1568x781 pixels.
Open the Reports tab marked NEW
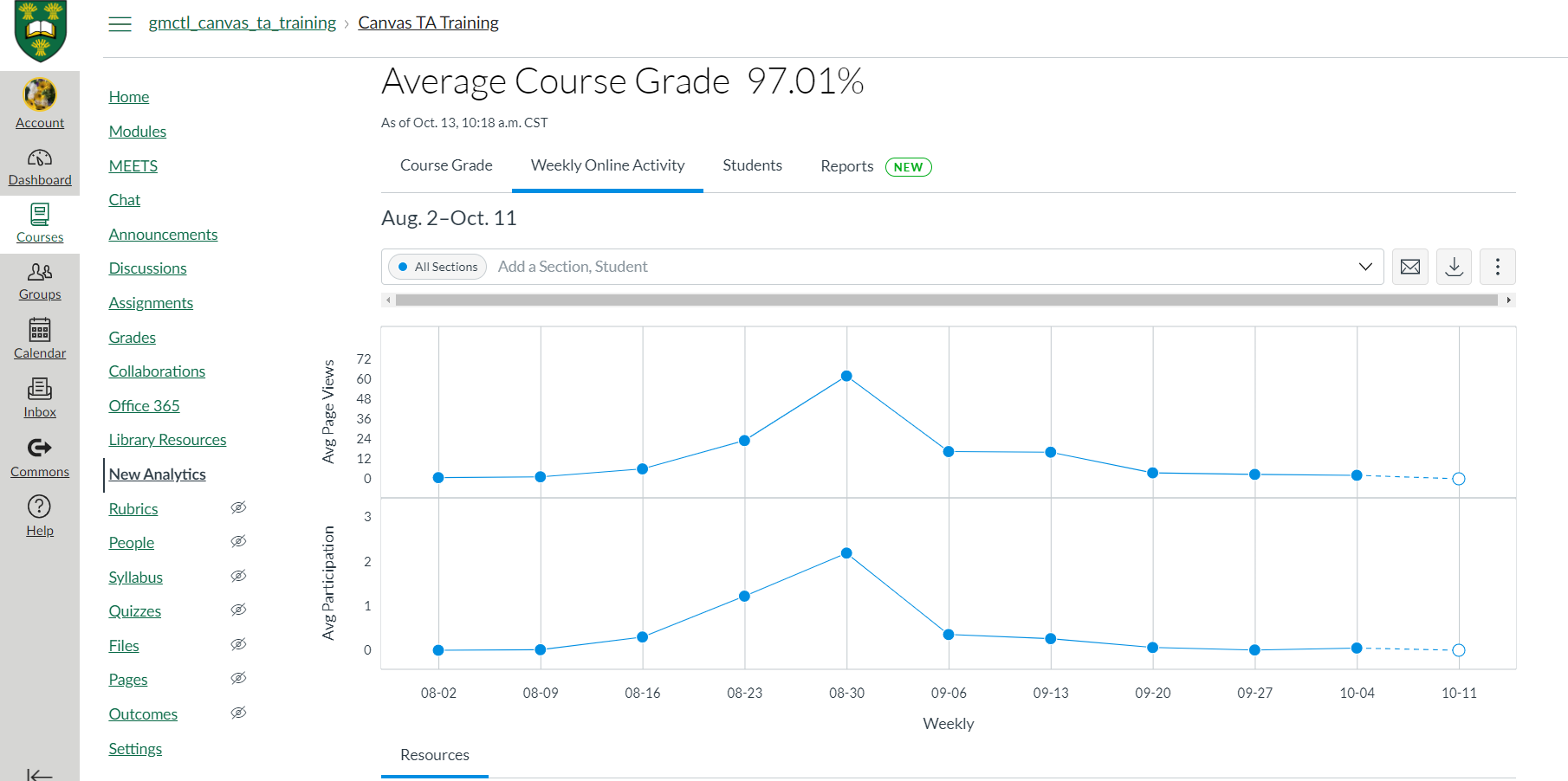[x=846, y=165]
